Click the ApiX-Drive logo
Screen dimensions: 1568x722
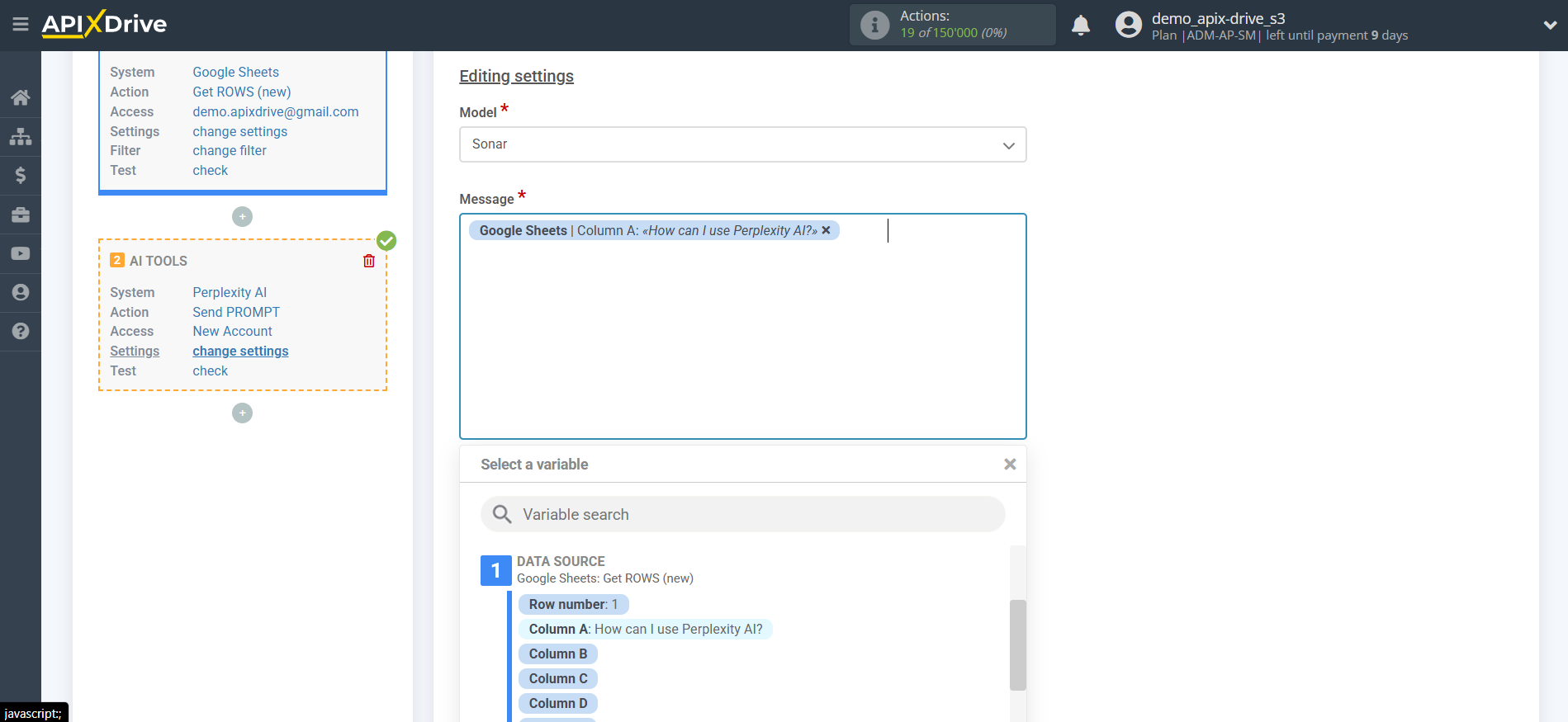point(104,24)
